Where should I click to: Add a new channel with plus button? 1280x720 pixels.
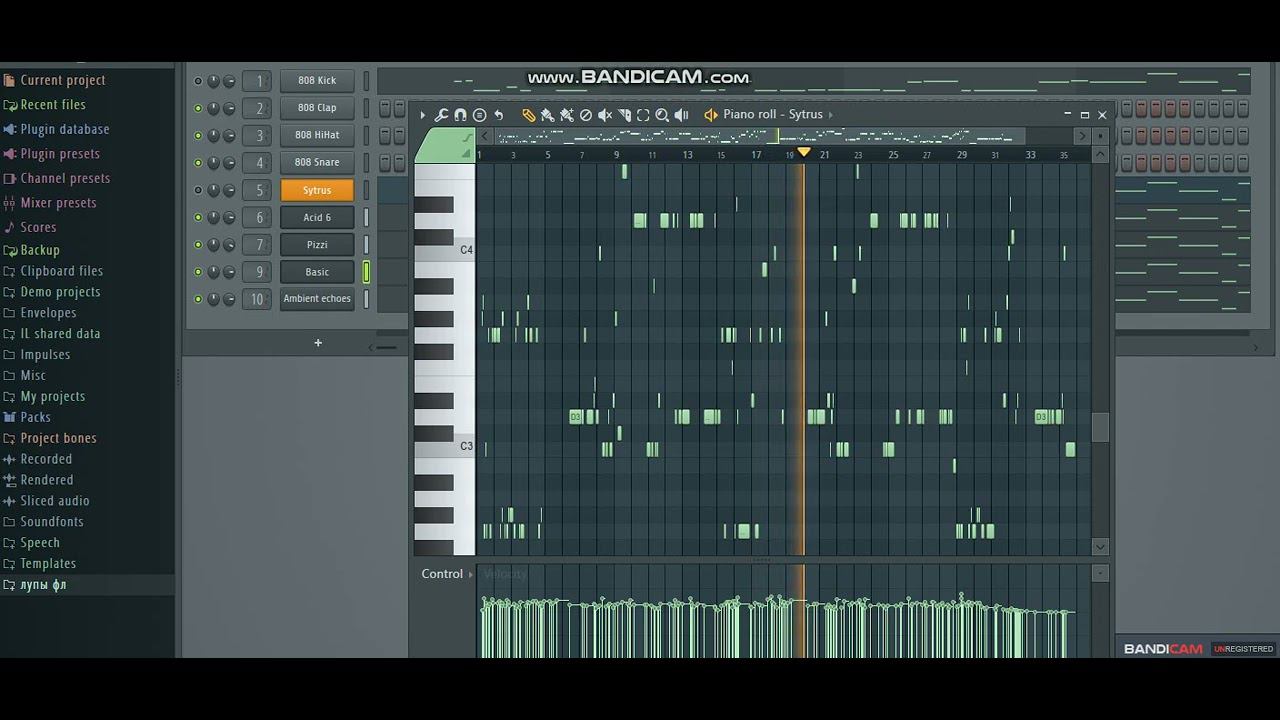(x=318, y=343)
